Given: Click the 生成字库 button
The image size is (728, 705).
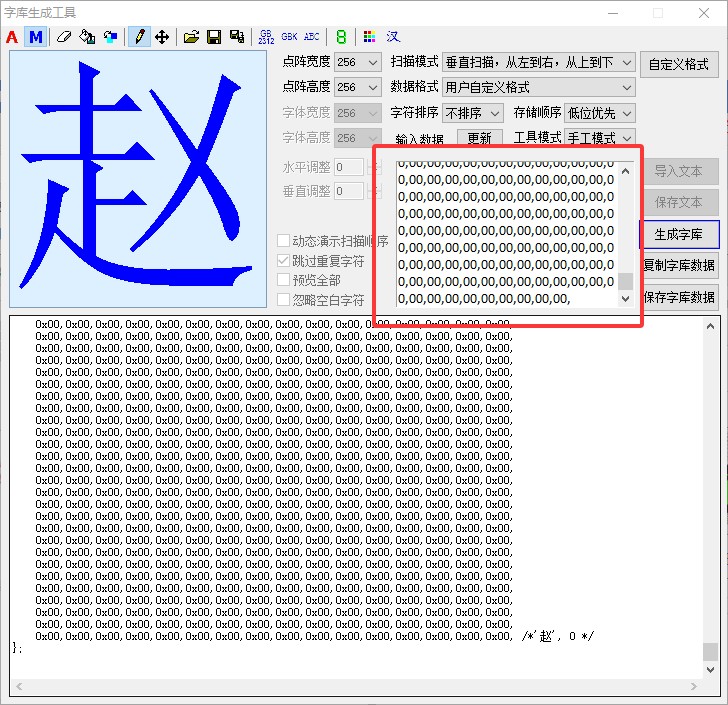Looking at the screenshot, I should pyautogui.click(x=679, y=235).
